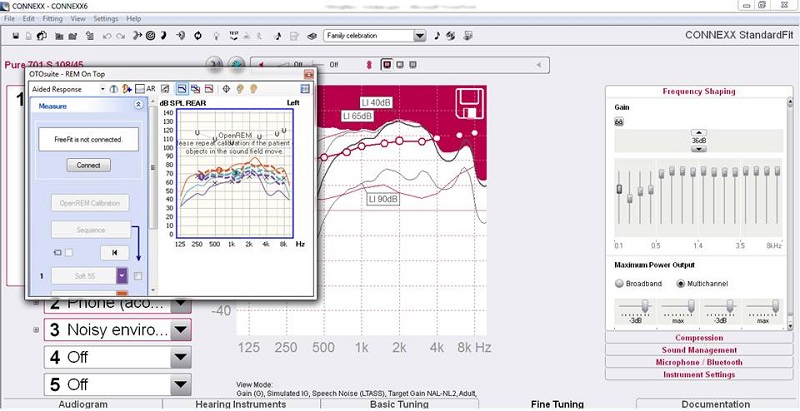Open the Instrument Settings section
This screenshot has height=411, width=800.
pos(699,374)
